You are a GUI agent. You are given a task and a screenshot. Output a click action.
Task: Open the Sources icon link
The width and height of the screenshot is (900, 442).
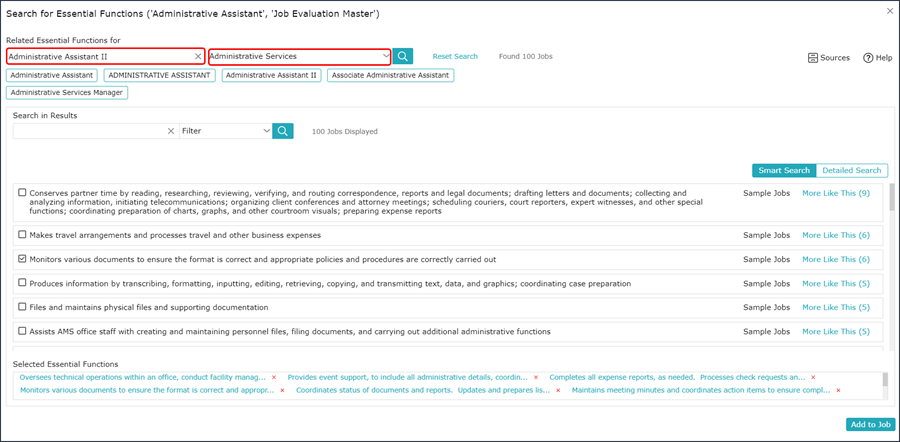coord(813,57)
